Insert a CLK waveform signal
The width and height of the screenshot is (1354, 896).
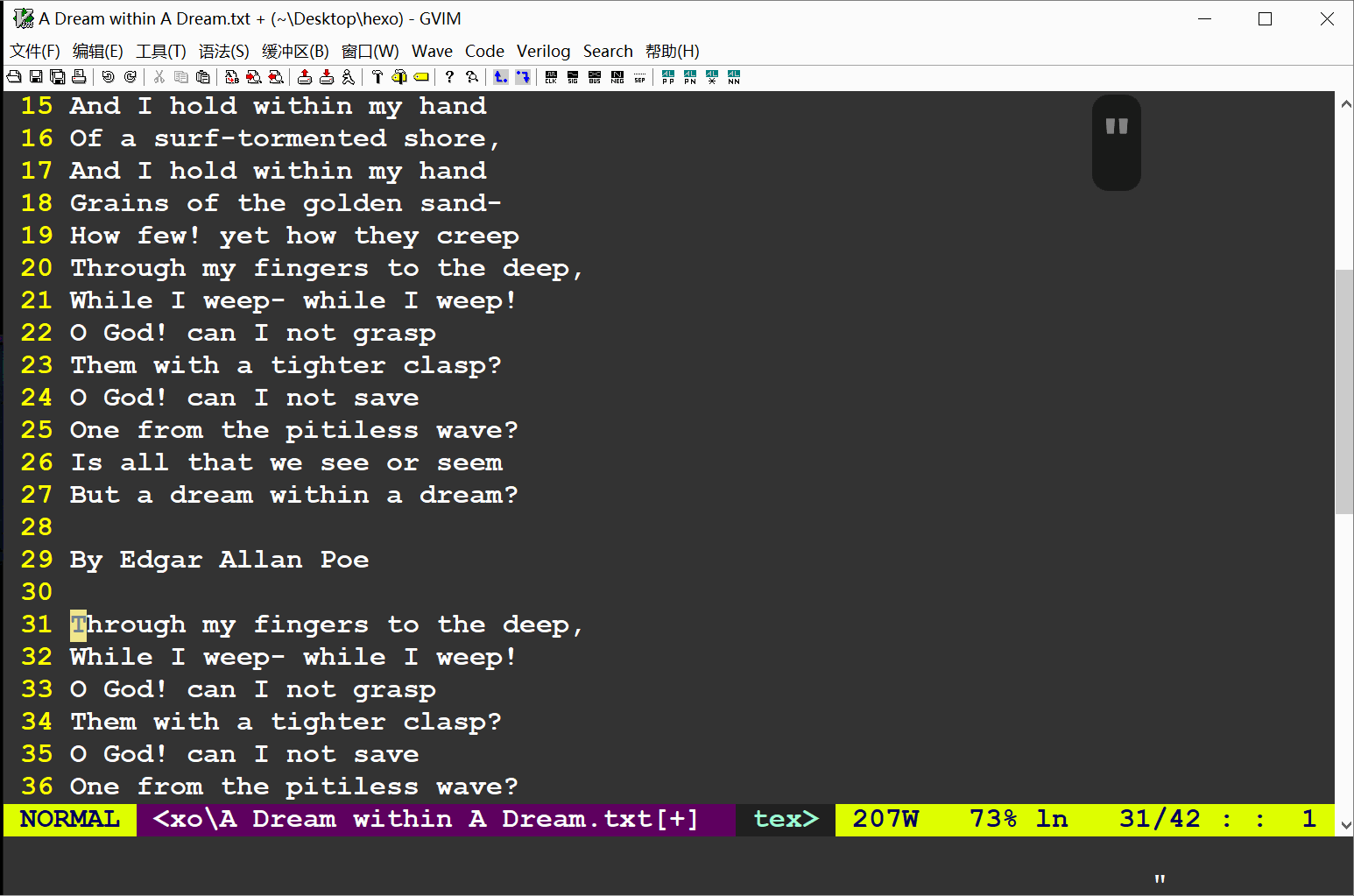coord(551,77)
